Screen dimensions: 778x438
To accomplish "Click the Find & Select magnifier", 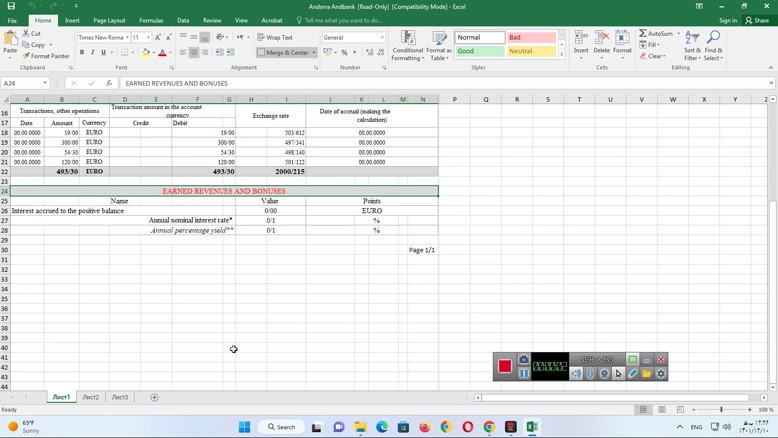I will pyautogui.click(x=713, y=46).
